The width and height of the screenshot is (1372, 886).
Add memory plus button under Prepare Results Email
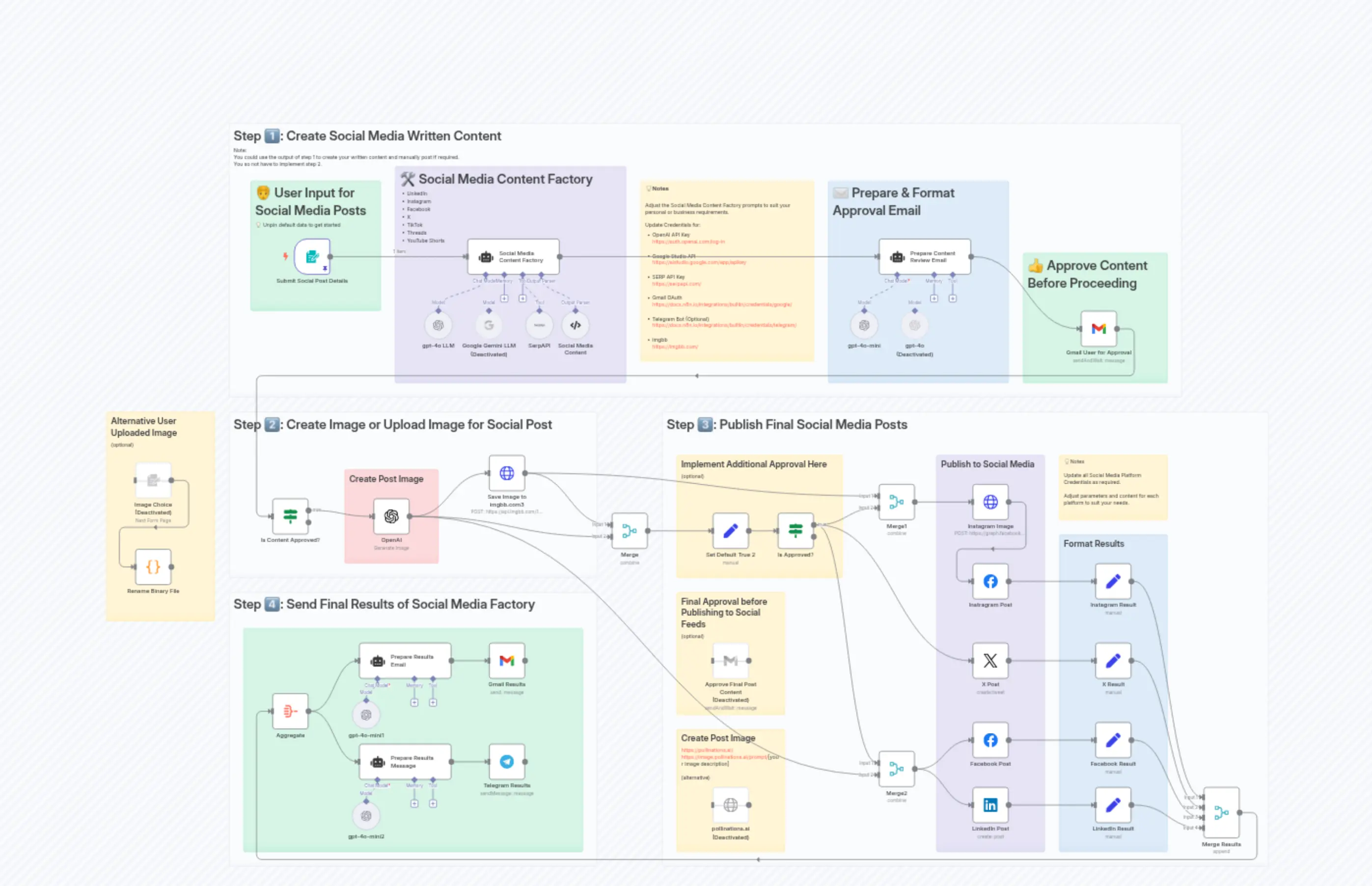tap(414, 703)
